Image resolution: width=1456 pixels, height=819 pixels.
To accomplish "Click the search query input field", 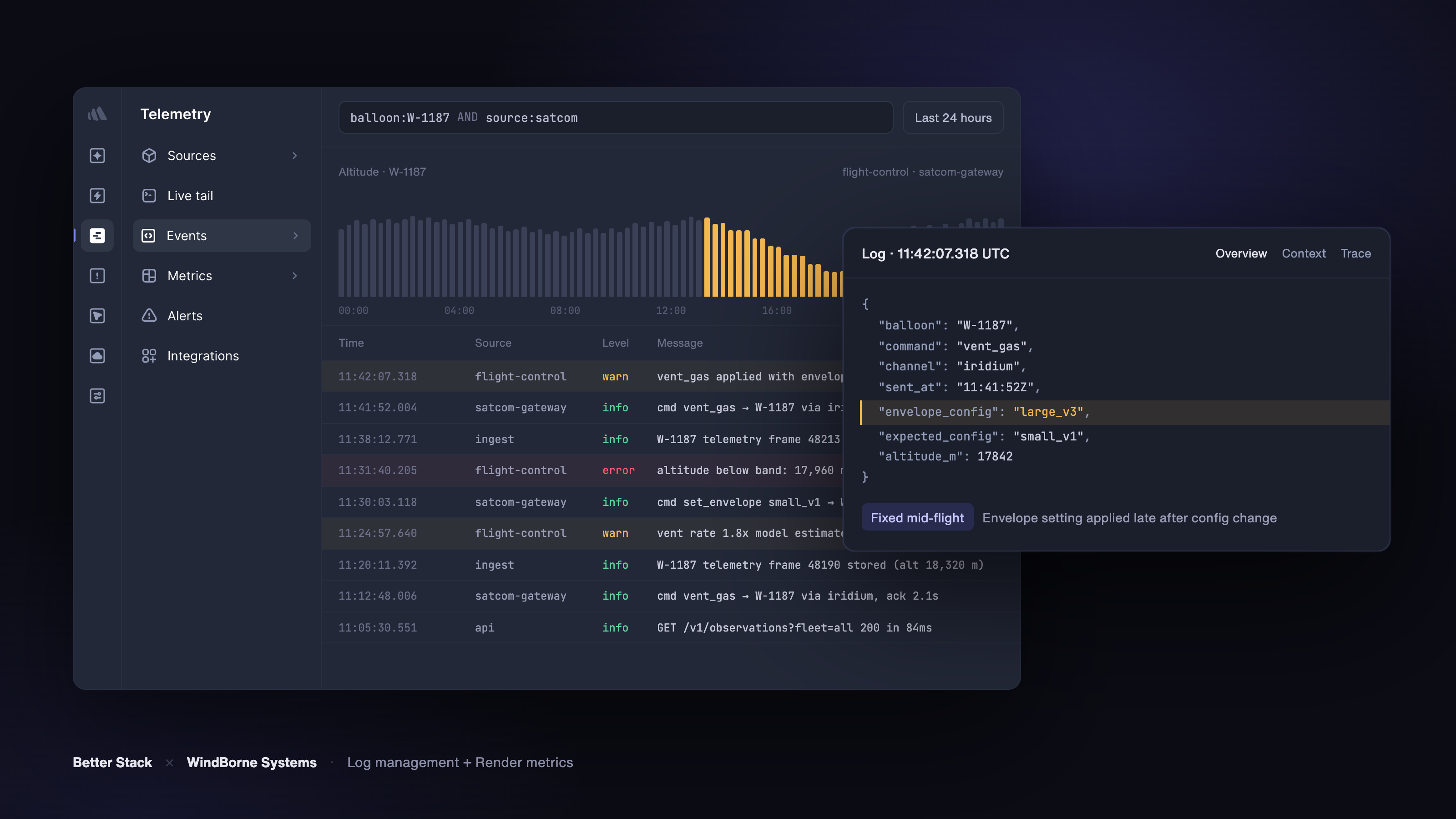I will [x=616, y=117].
